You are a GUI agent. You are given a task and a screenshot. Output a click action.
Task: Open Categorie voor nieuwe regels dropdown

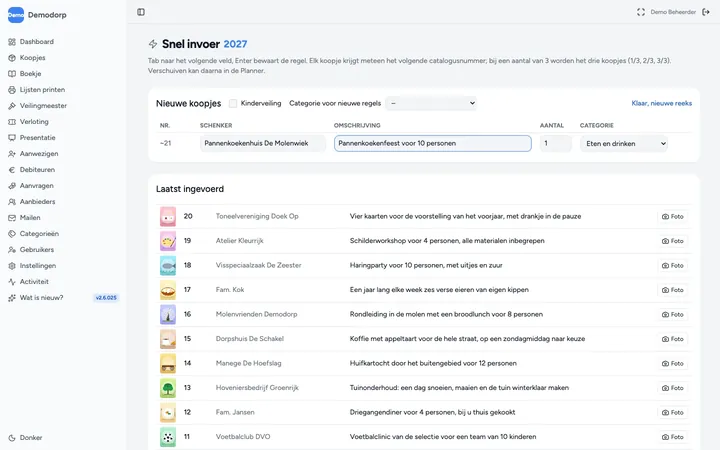tap(431, 103)
